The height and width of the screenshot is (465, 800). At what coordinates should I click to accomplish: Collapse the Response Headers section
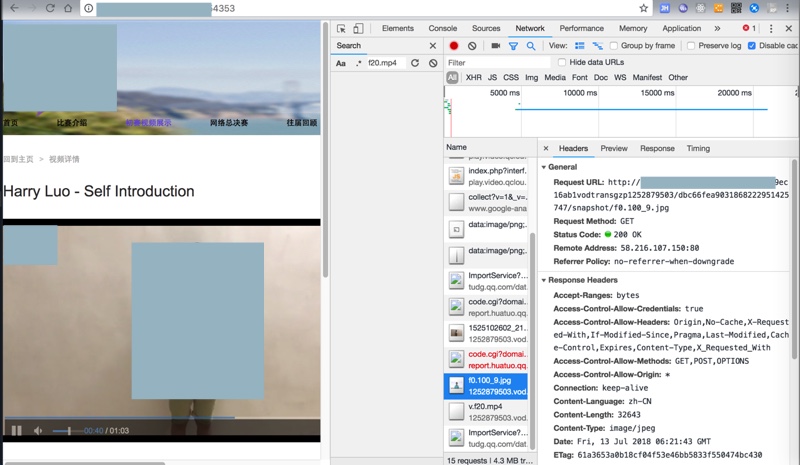(x=544, y=280)
